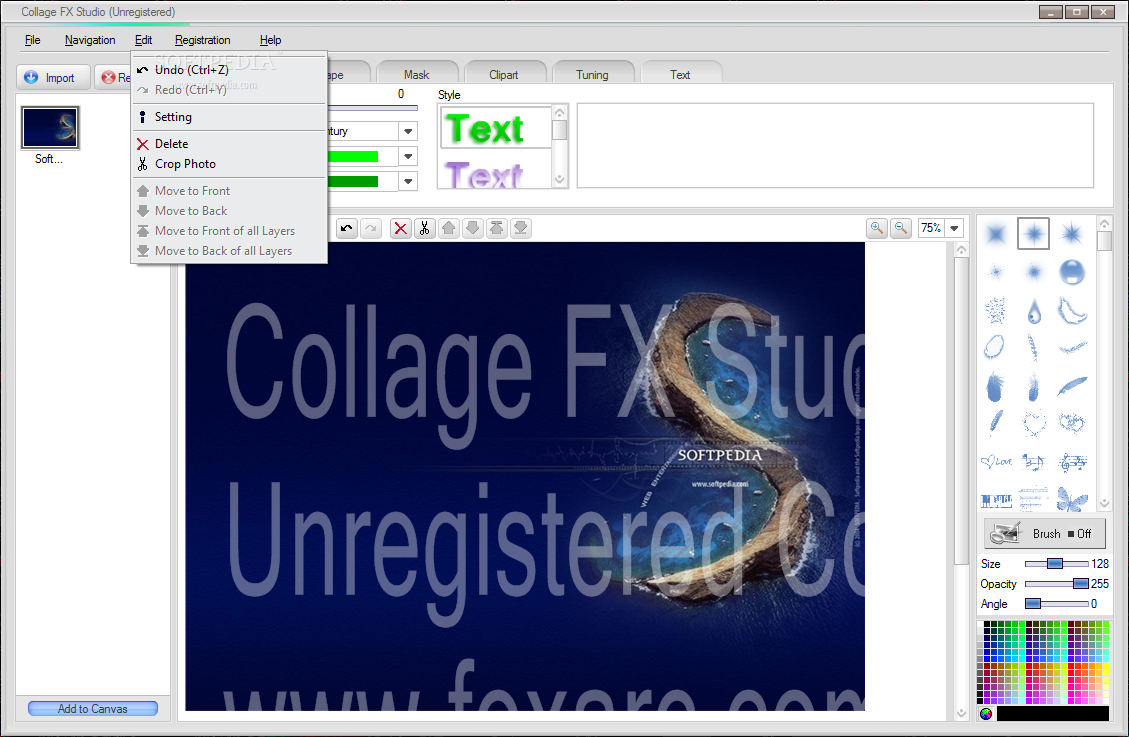Screen dimensions: 1129x737
Task: Click move to back of all layers toolbar icon
Action: 521,229
